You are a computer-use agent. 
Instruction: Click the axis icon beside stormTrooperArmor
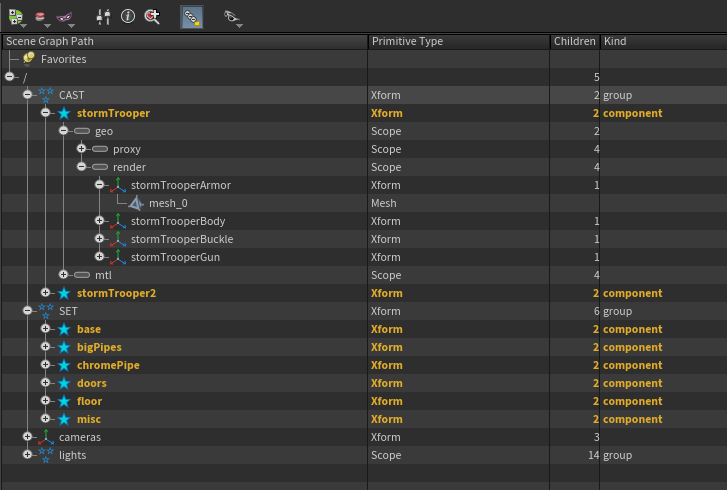click(x=118, y=185)
